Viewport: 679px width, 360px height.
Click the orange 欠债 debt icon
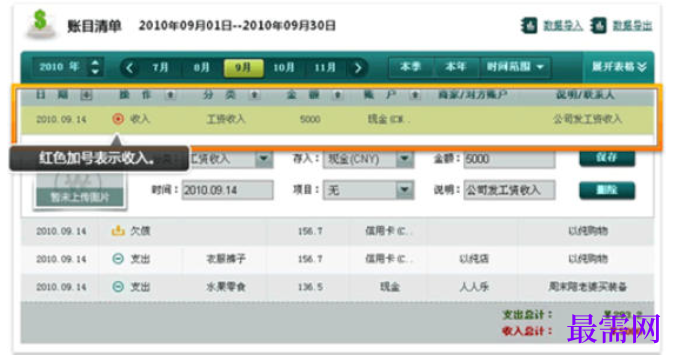[118, 231]
